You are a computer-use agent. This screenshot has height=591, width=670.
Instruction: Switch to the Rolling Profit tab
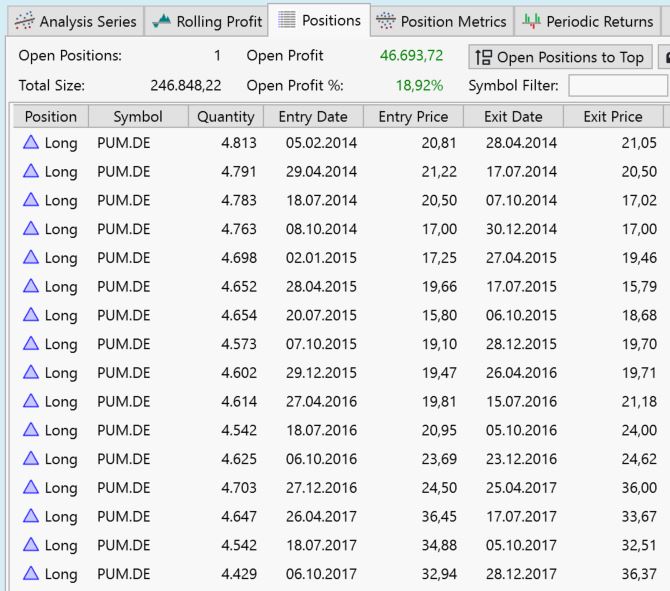point(206,22)
